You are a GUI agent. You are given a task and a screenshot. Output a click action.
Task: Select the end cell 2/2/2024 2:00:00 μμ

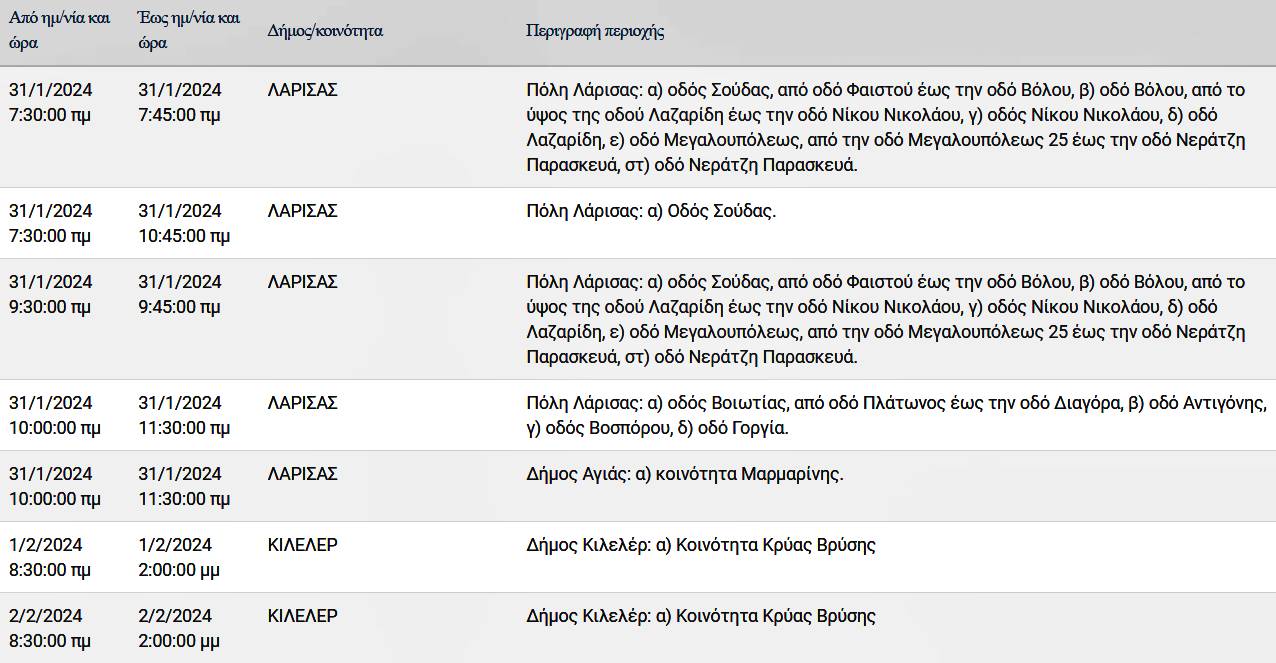click(x=179, y=628)
